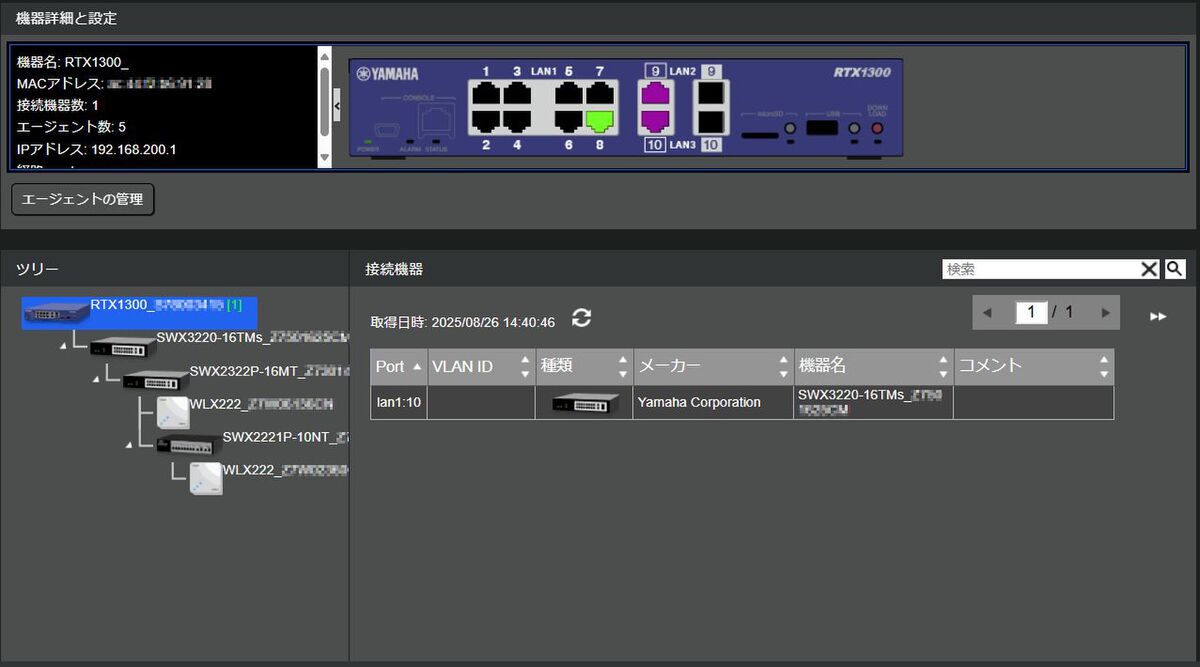Click the SWX2221P-10NT switch icon
The image size is (1200, 667).
click(x=188, y=445)
